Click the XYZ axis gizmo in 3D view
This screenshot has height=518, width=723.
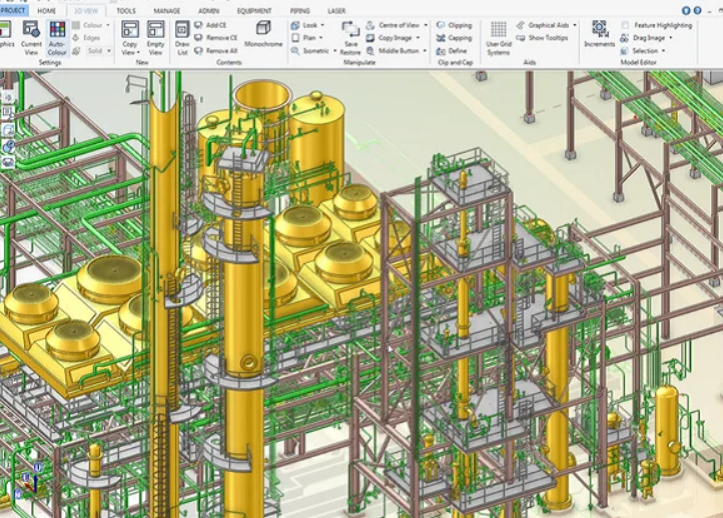click(x=28, y=481)
